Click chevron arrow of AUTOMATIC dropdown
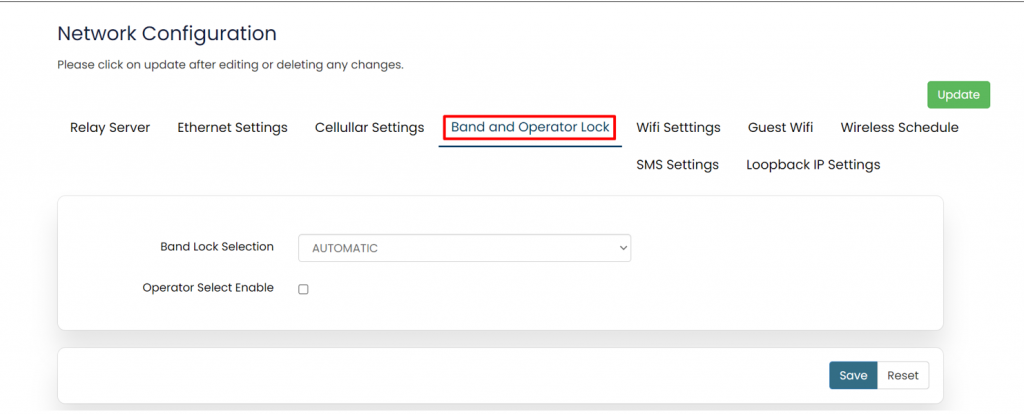This screenshot has height=414, width=1024. pos(623,248)
